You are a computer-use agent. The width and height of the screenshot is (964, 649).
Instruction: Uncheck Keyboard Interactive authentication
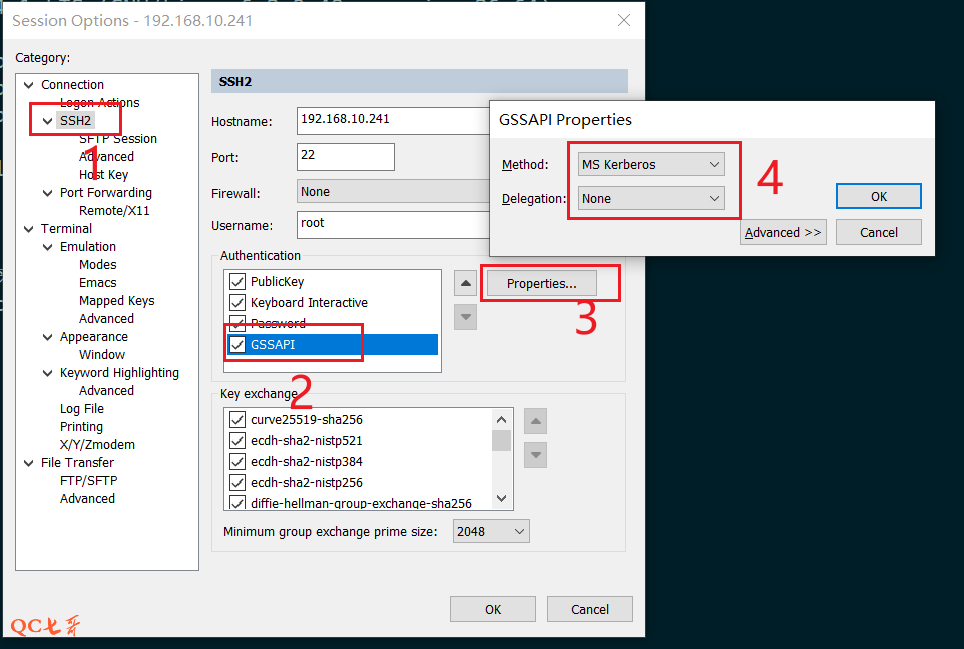[x=238, y=303]
